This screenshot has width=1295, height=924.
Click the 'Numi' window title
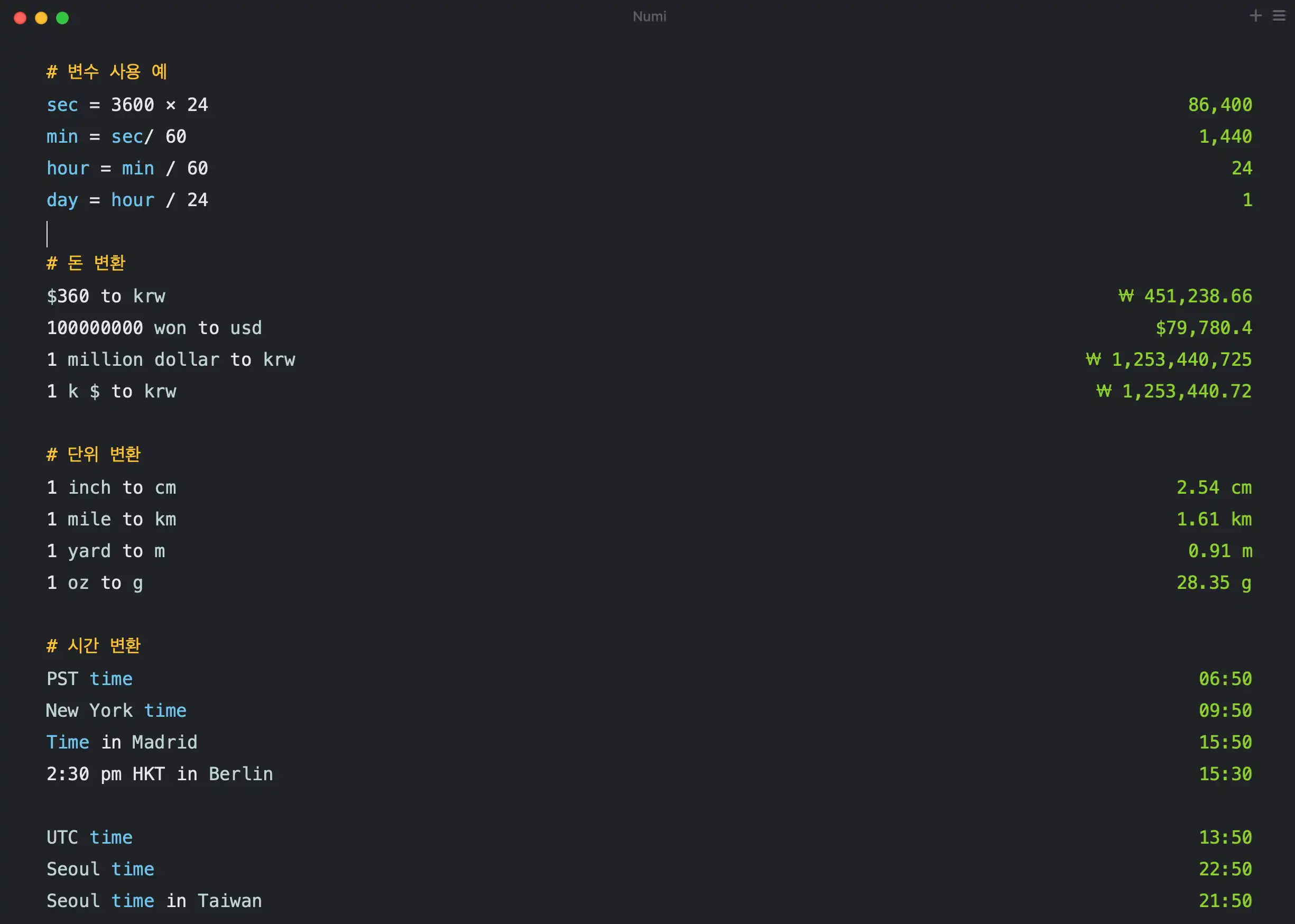tap(649, 16)
